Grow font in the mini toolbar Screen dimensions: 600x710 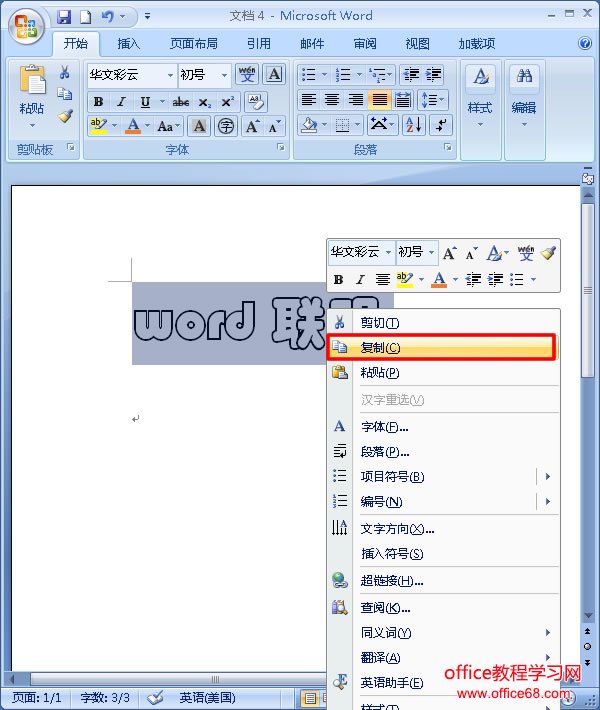449,253
